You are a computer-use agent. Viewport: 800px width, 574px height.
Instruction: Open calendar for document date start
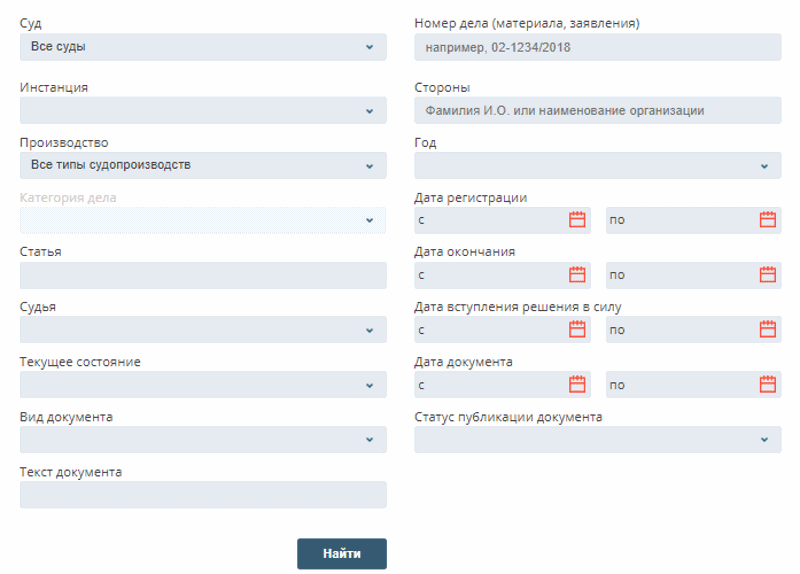pos(577,384)
